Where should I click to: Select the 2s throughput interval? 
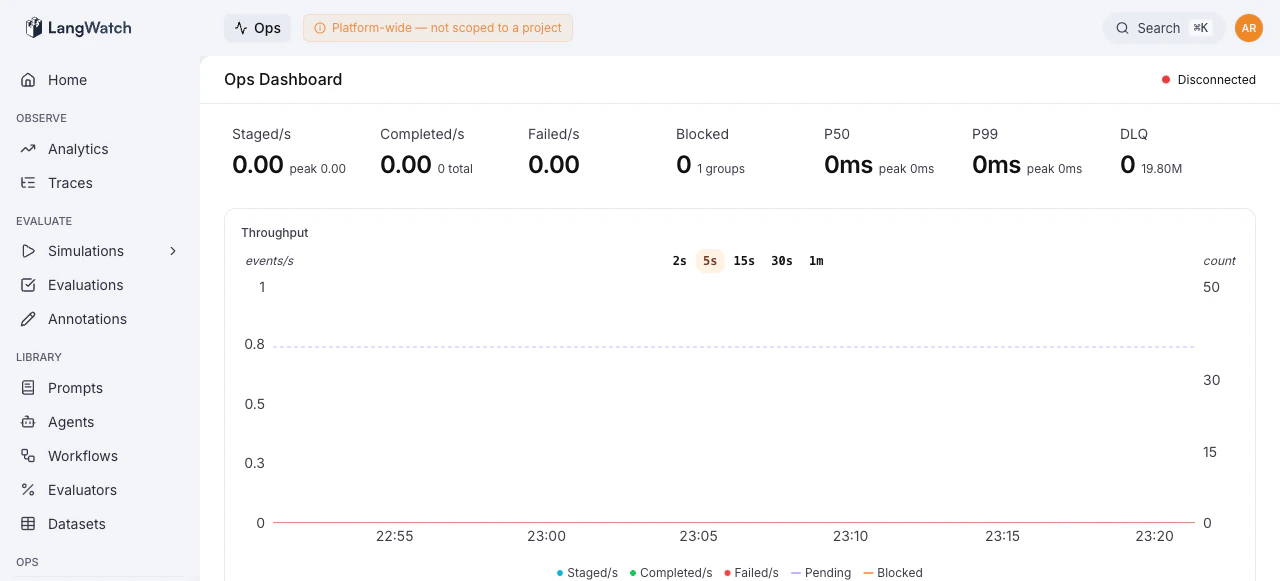click(x=680, y=261)
